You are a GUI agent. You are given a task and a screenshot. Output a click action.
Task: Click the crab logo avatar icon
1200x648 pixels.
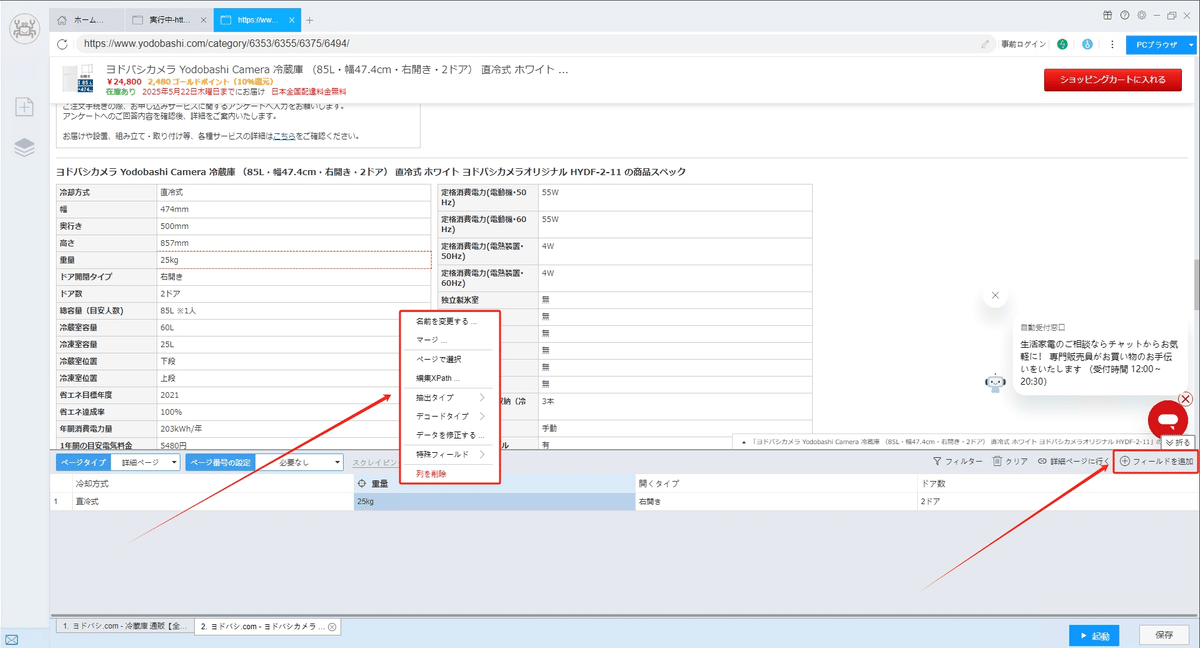tap(24, 28)
